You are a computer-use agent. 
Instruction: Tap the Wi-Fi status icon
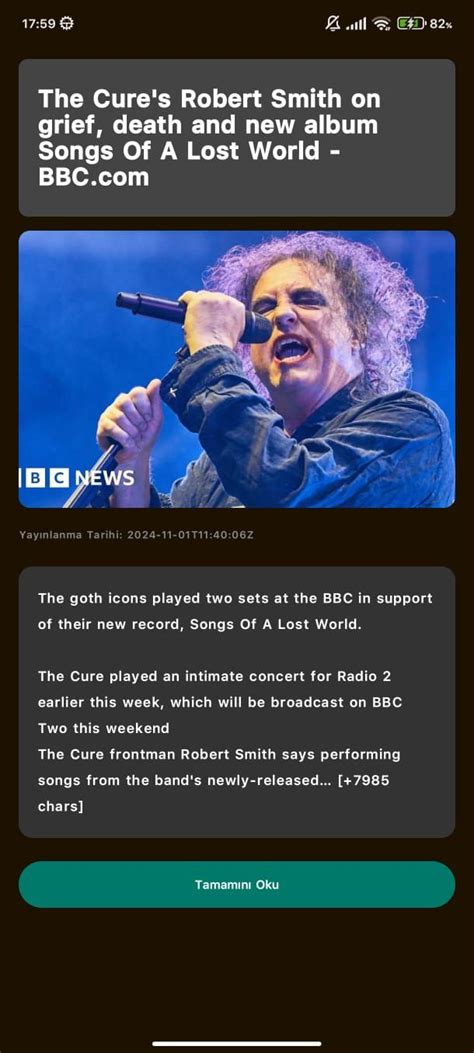point(381,24)
